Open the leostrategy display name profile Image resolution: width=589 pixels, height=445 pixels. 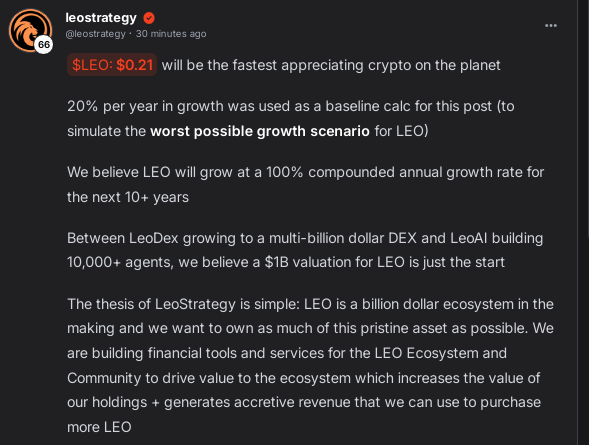pyautogui.click(x=101, y=18)
